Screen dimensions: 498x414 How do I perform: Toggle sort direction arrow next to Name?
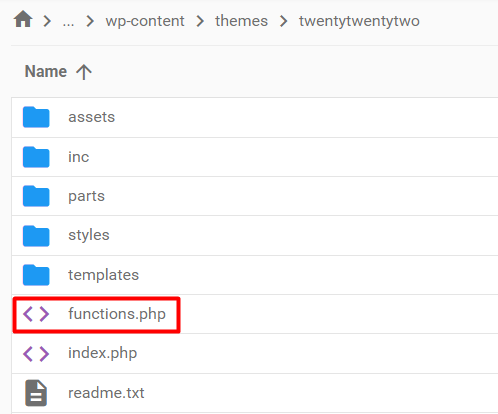(84, 72)
